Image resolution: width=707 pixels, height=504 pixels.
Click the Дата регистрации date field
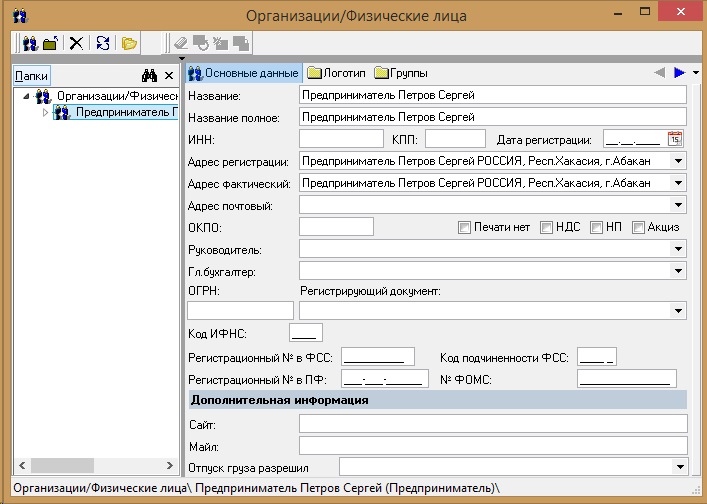point(635,139)
